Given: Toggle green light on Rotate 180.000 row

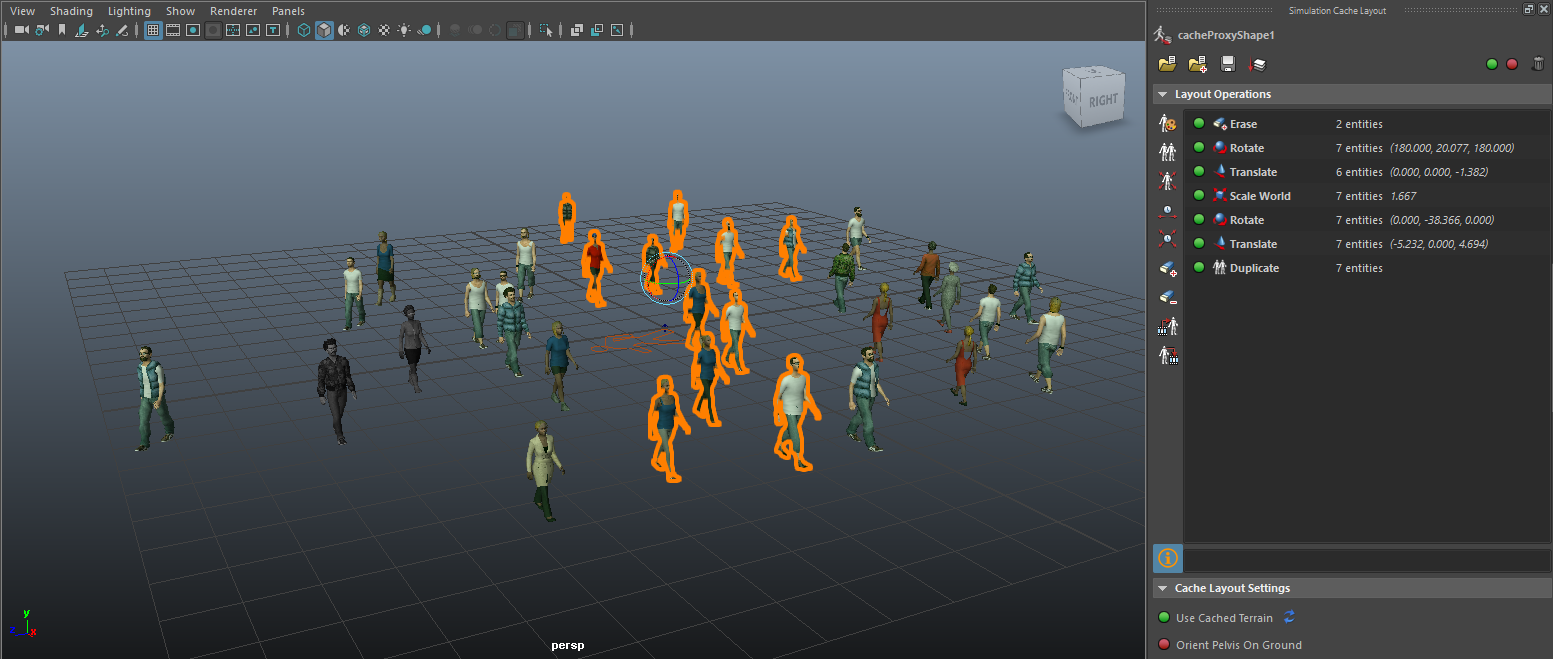Looking at the screenshot, I should 1199,148.
